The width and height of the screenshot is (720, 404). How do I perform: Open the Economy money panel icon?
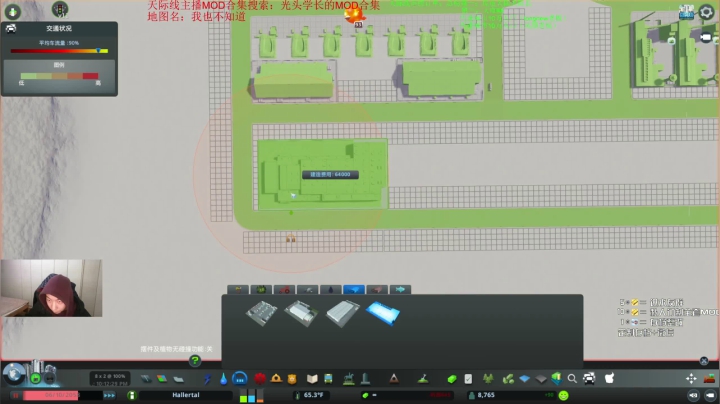point(452,379)
